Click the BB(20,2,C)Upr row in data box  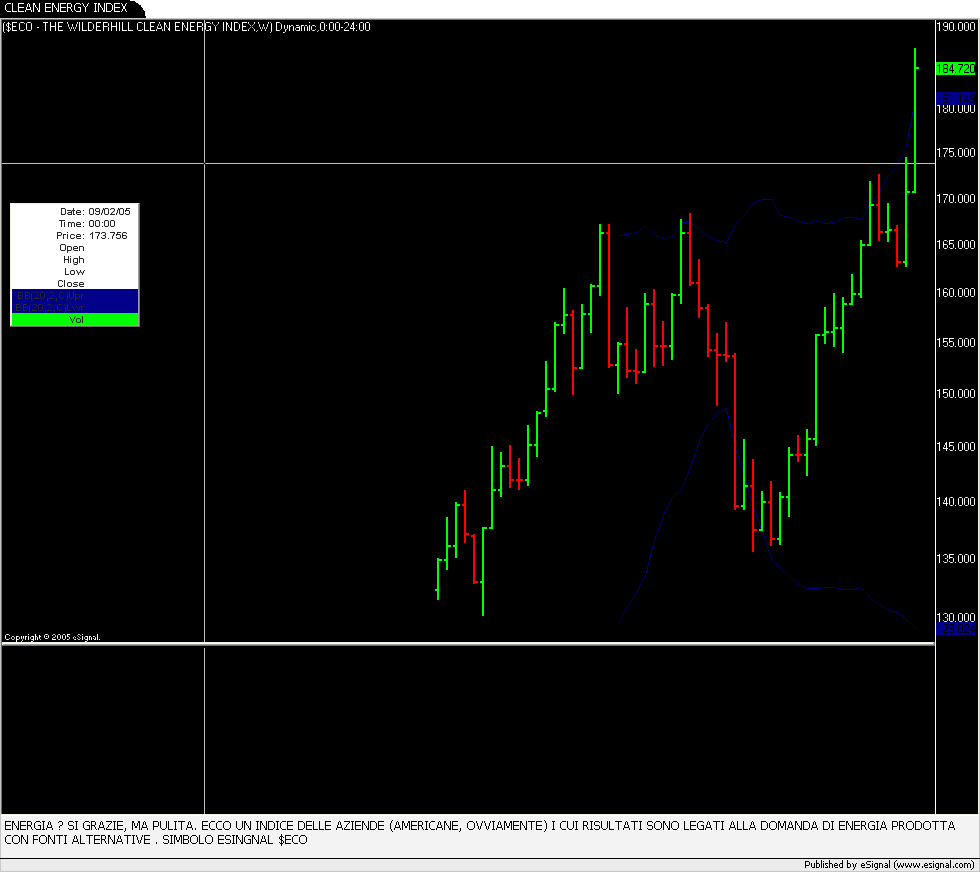pyautogui.click(x=75, y=296)
